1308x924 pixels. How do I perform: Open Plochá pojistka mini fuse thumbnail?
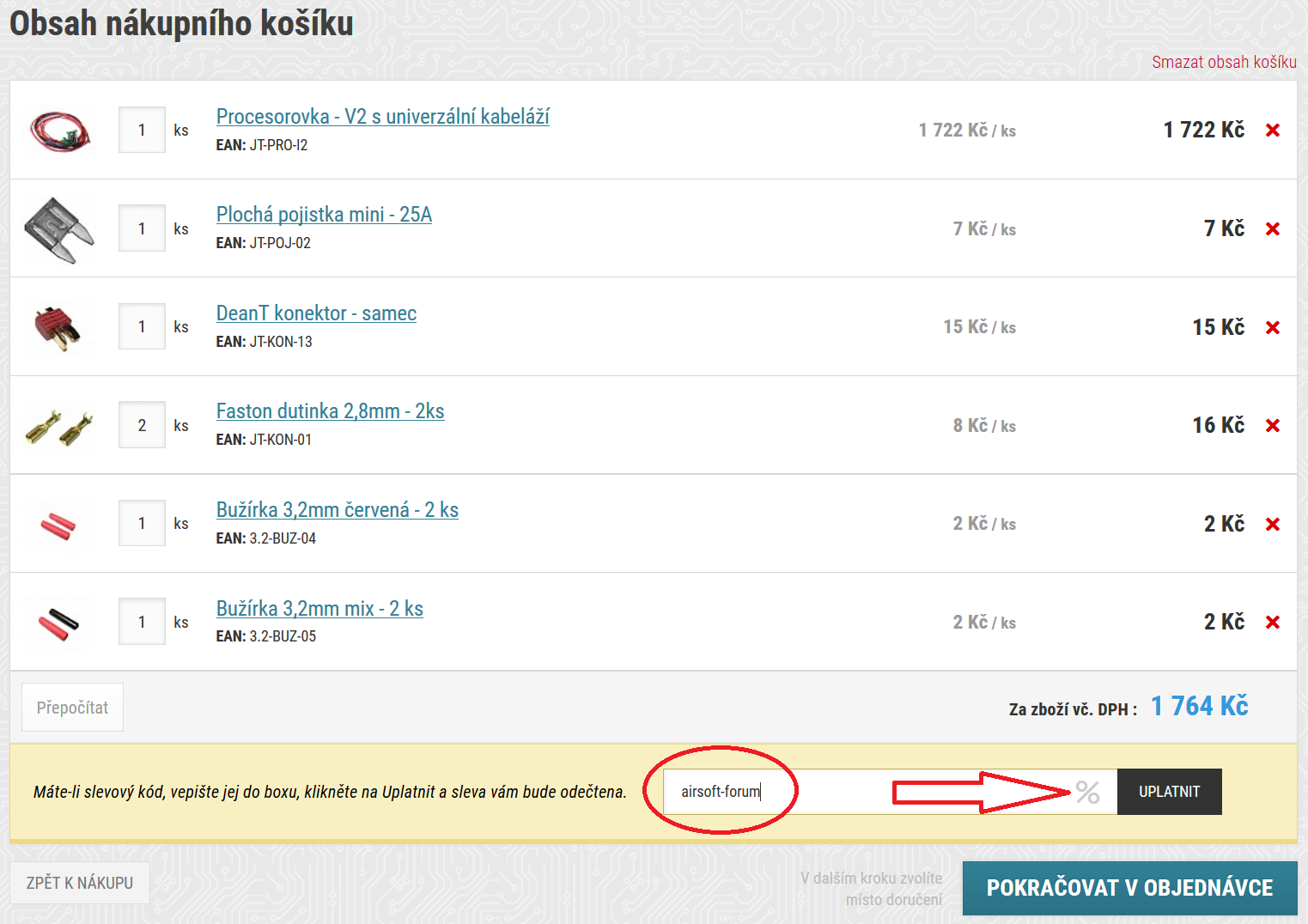[59, 229]
